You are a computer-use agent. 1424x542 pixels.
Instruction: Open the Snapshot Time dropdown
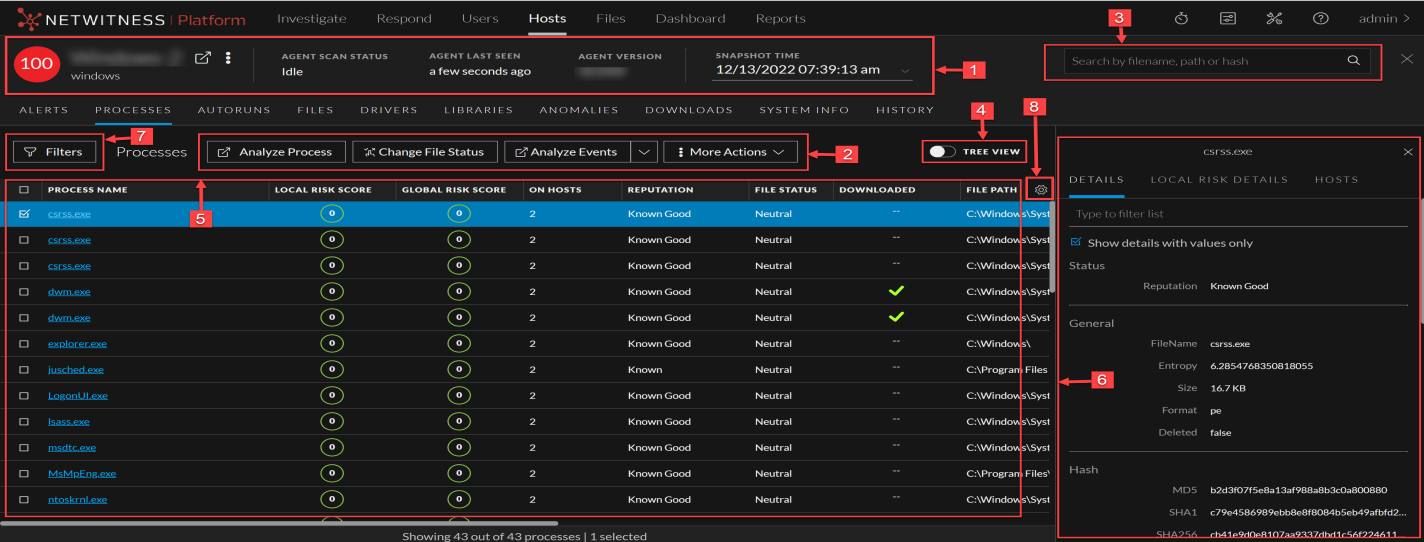pyautogui.click(x=813, y=70)
